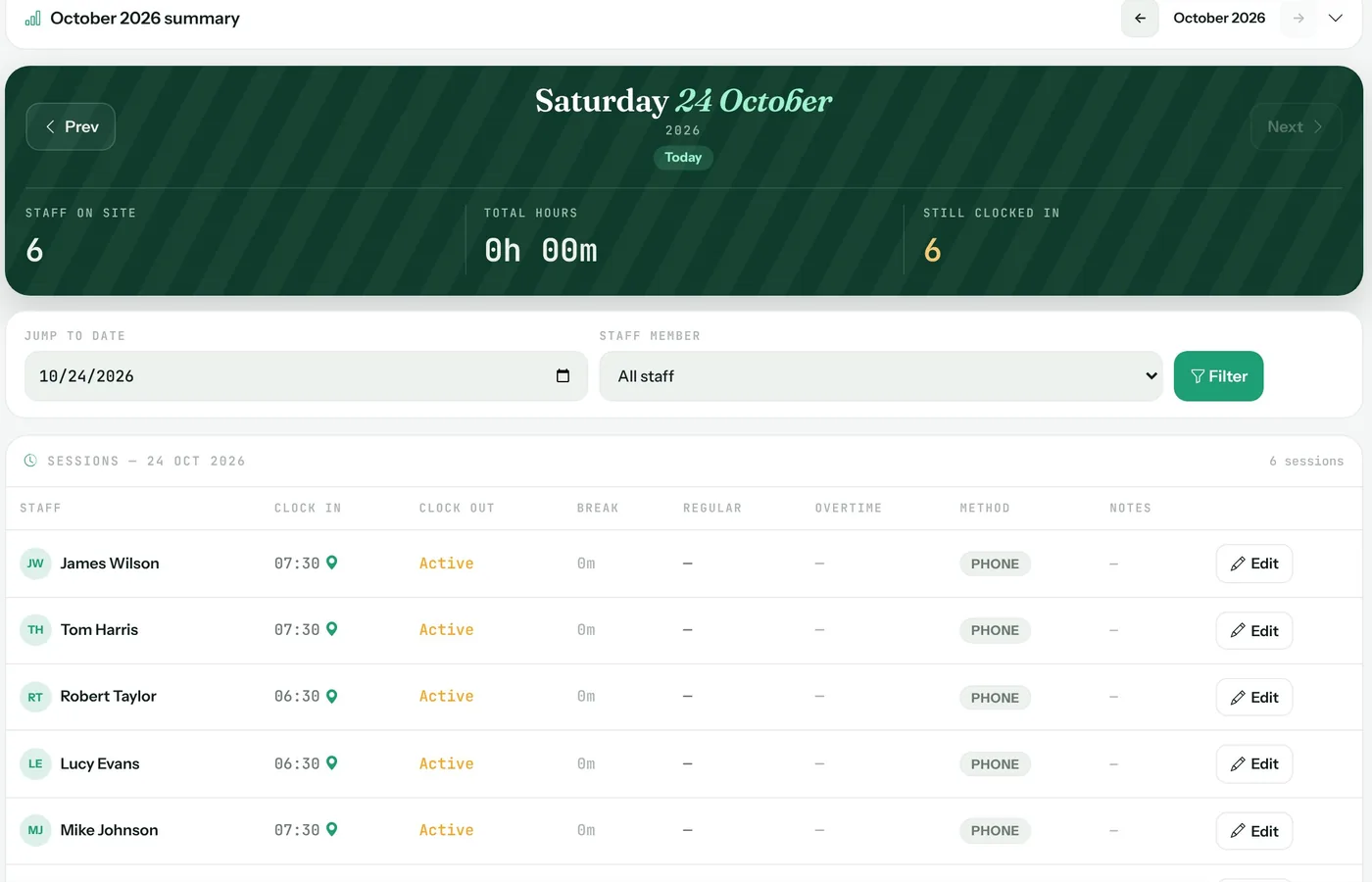Click the TH avatar badge
This screenshot has height=882, width=1372.
tap(35, 630)
